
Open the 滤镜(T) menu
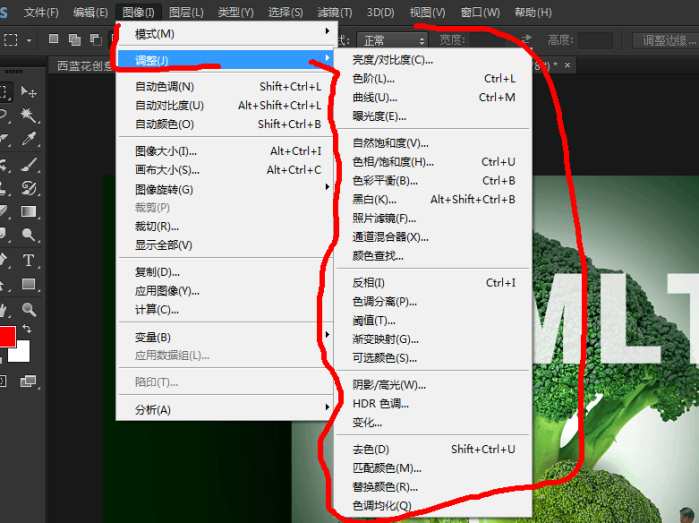pyautogui.click(x=334, y=12)
